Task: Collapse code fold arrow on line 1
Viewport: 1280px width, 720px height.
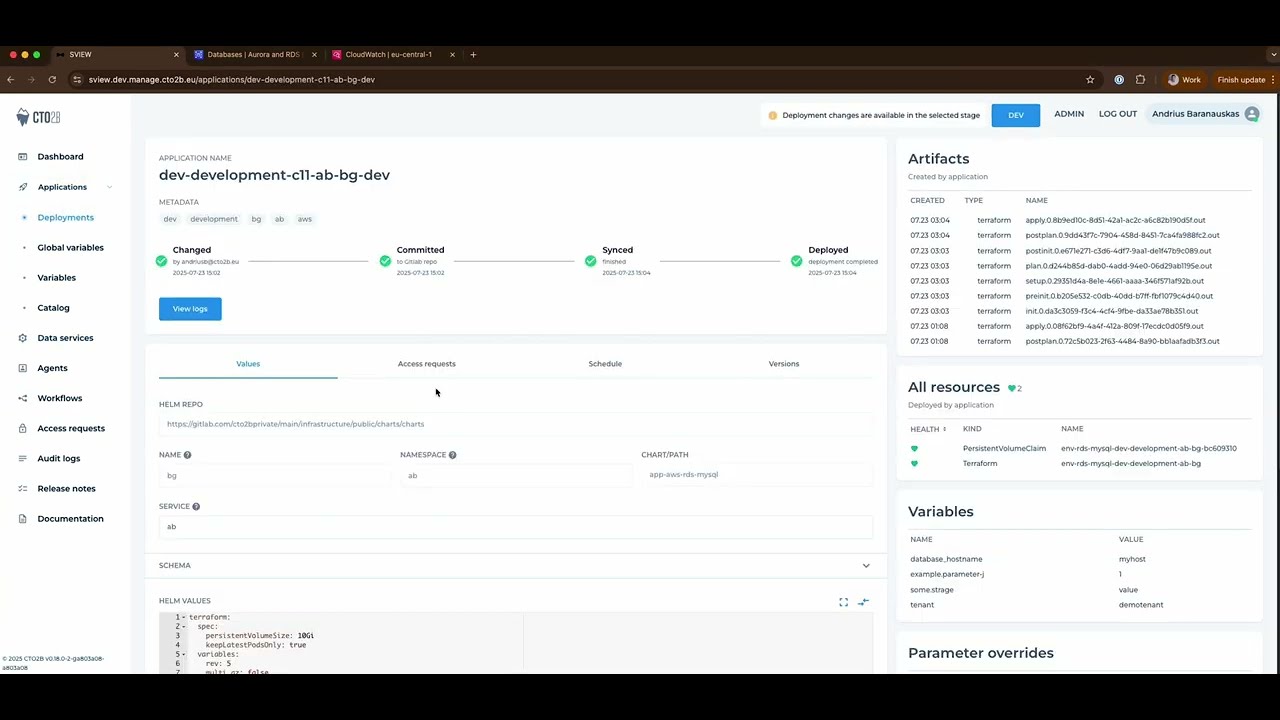Action: [184, 618]
